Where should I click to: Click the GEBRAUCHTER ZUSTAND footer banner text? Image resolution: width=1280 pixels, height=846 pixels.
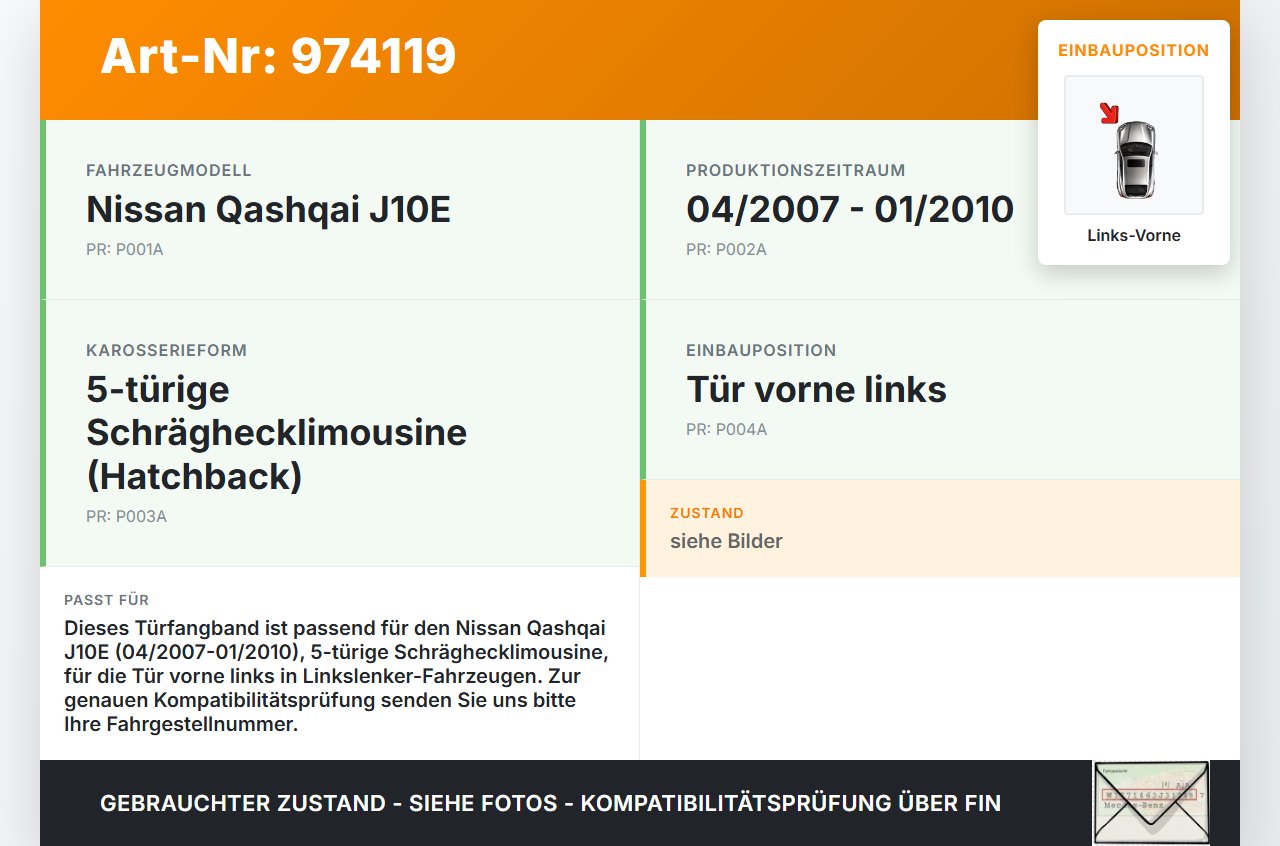tap(550, 803)
